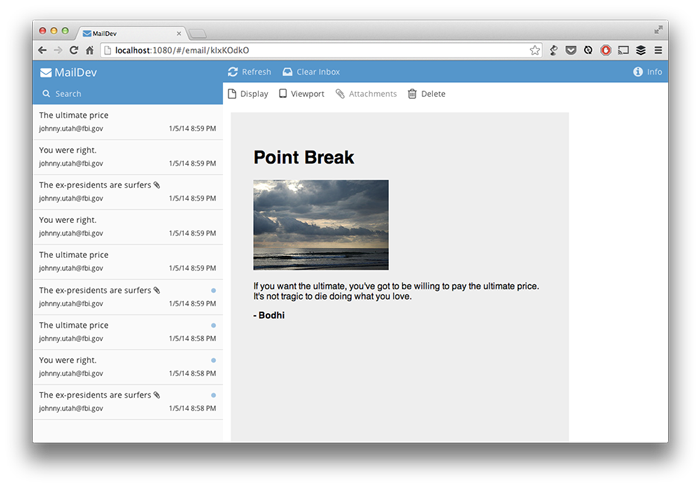700x487 pixels.
Task: Close the MailDev browser tab
Action: point(179,33)
